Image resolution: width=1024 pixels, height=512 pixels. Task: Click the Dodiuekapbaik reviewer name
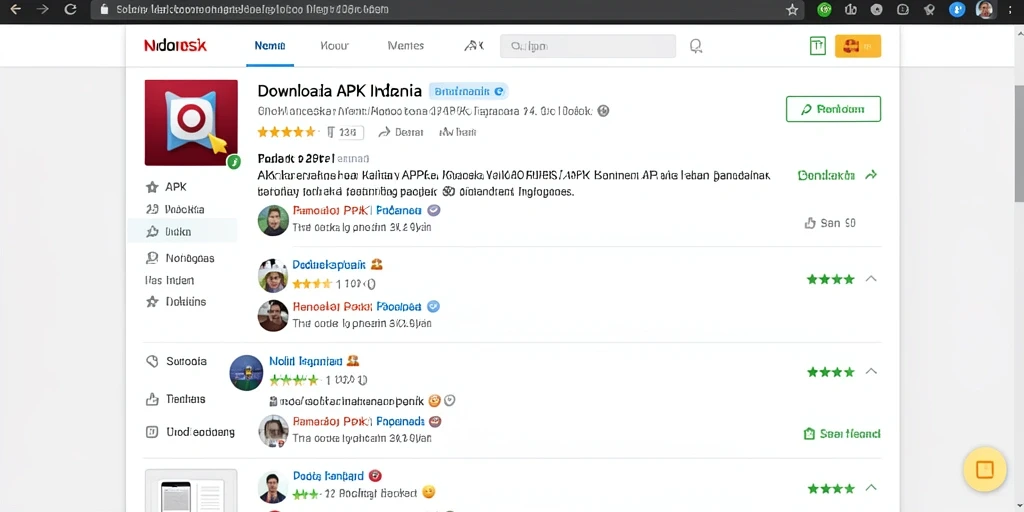click(x=328, y=265)
